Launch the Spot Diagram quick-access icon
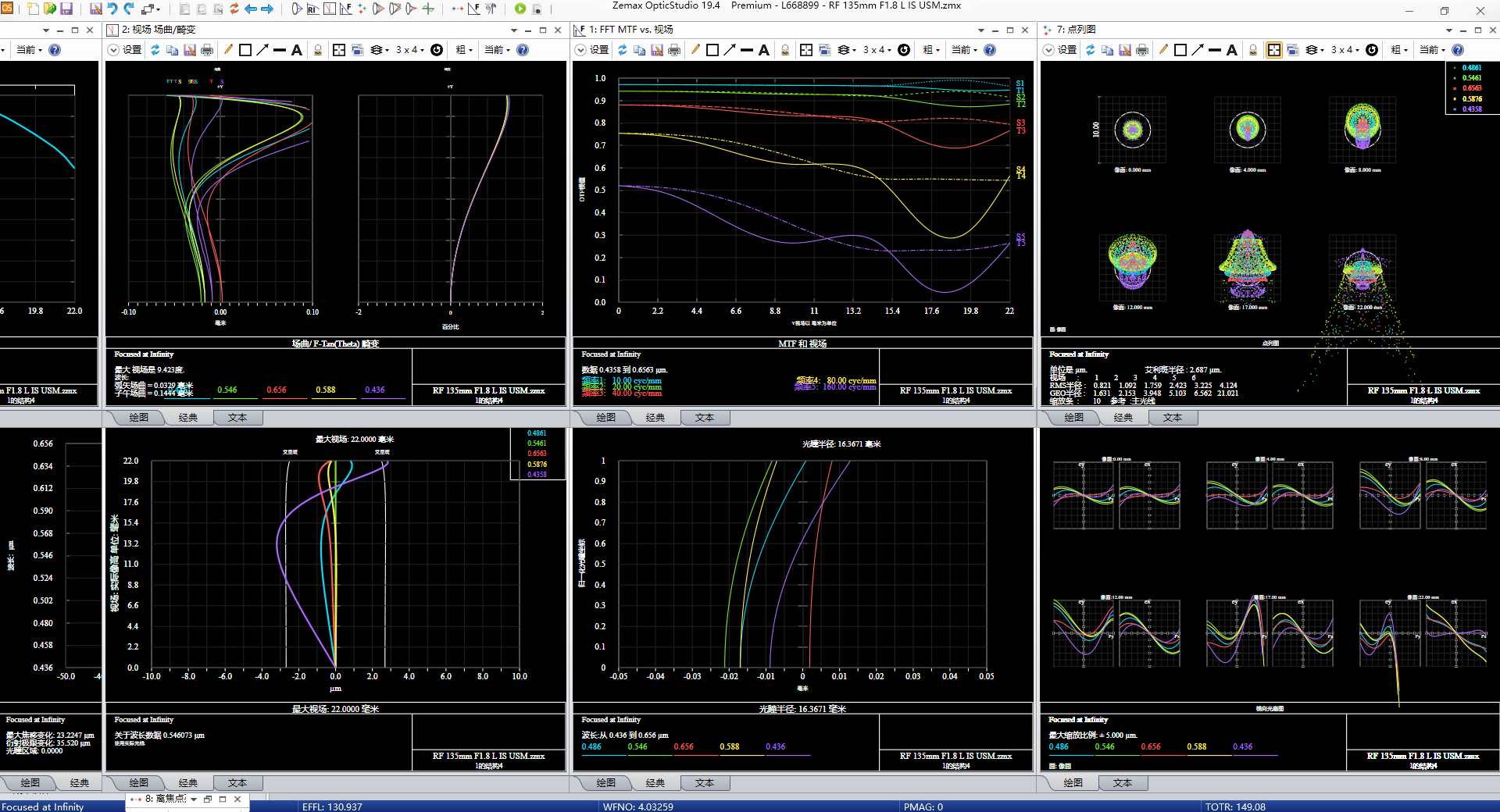Image resolution: width=1500 pixels, height=812 pixels. tap(362, 9)
